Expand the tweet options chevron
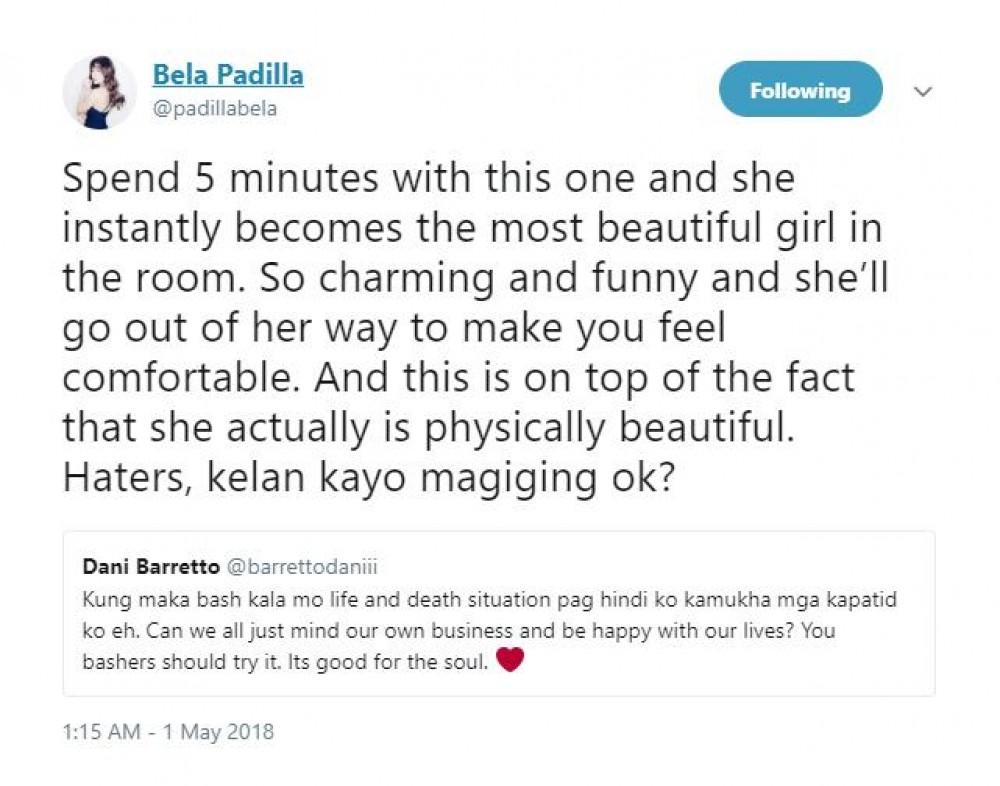1000x786 pixels. pos(924,91)
